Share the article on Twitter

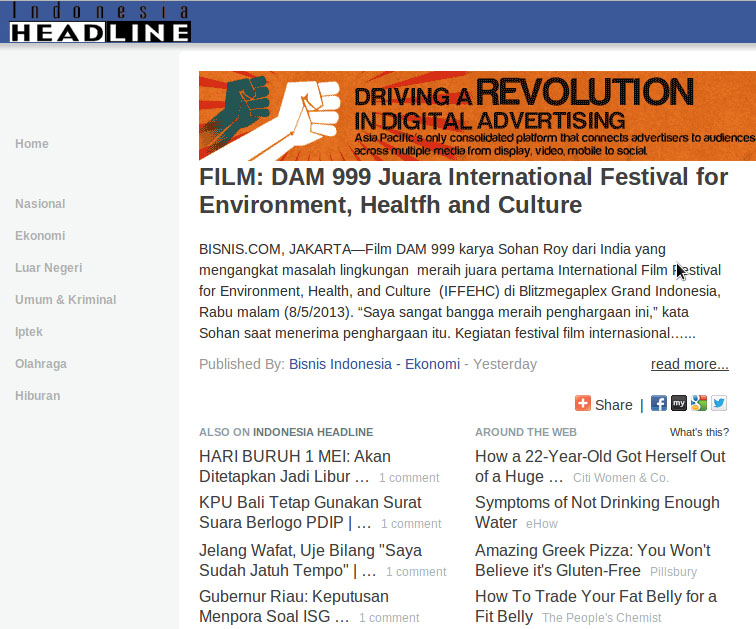719,404
